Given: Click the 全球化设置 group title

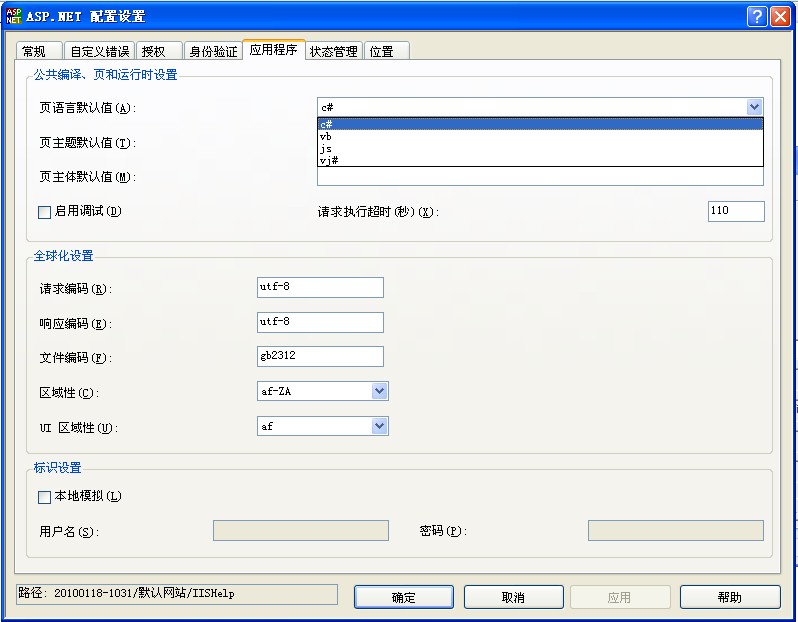Looking at the screenshot, I should pos(64,256).
